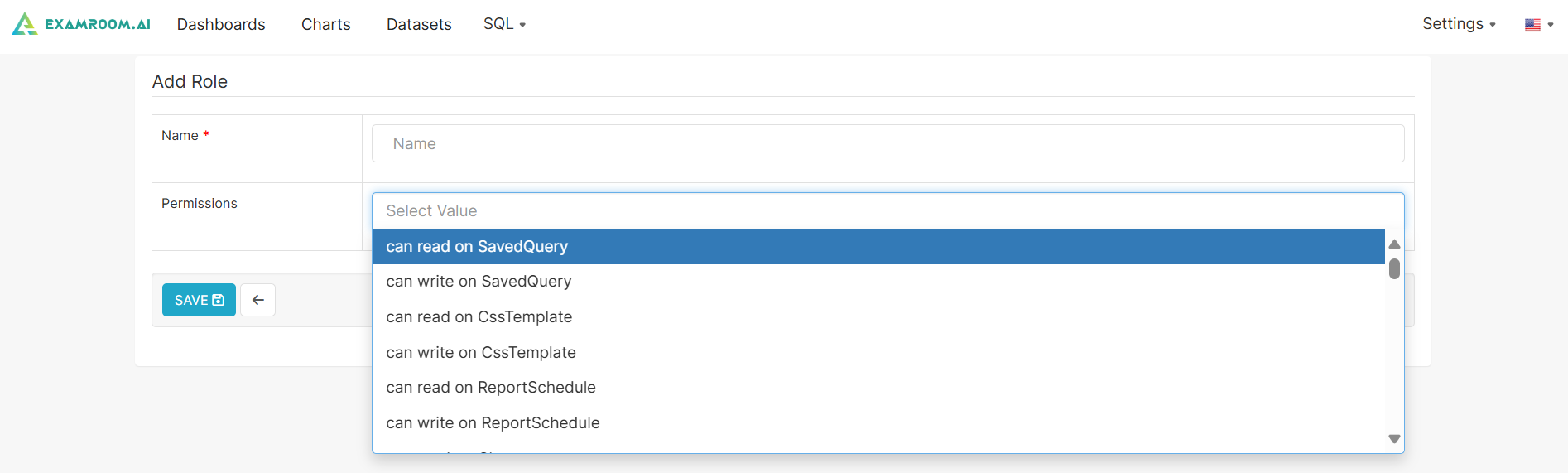Select "can write on CssTemplate" option

pos(480,353)
